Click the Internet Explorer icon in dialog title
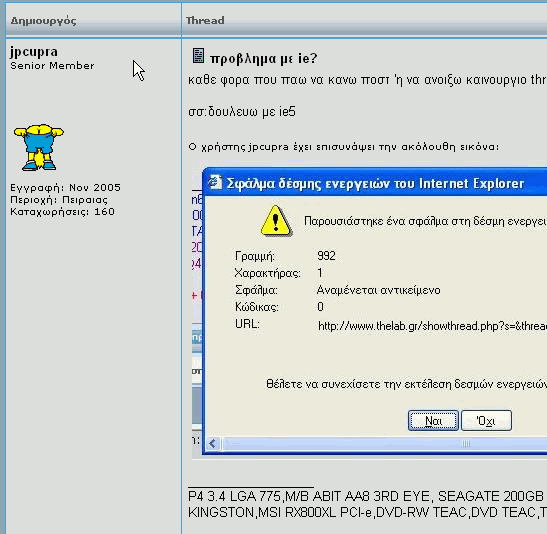547x534 pixels. tap(215, 182)
